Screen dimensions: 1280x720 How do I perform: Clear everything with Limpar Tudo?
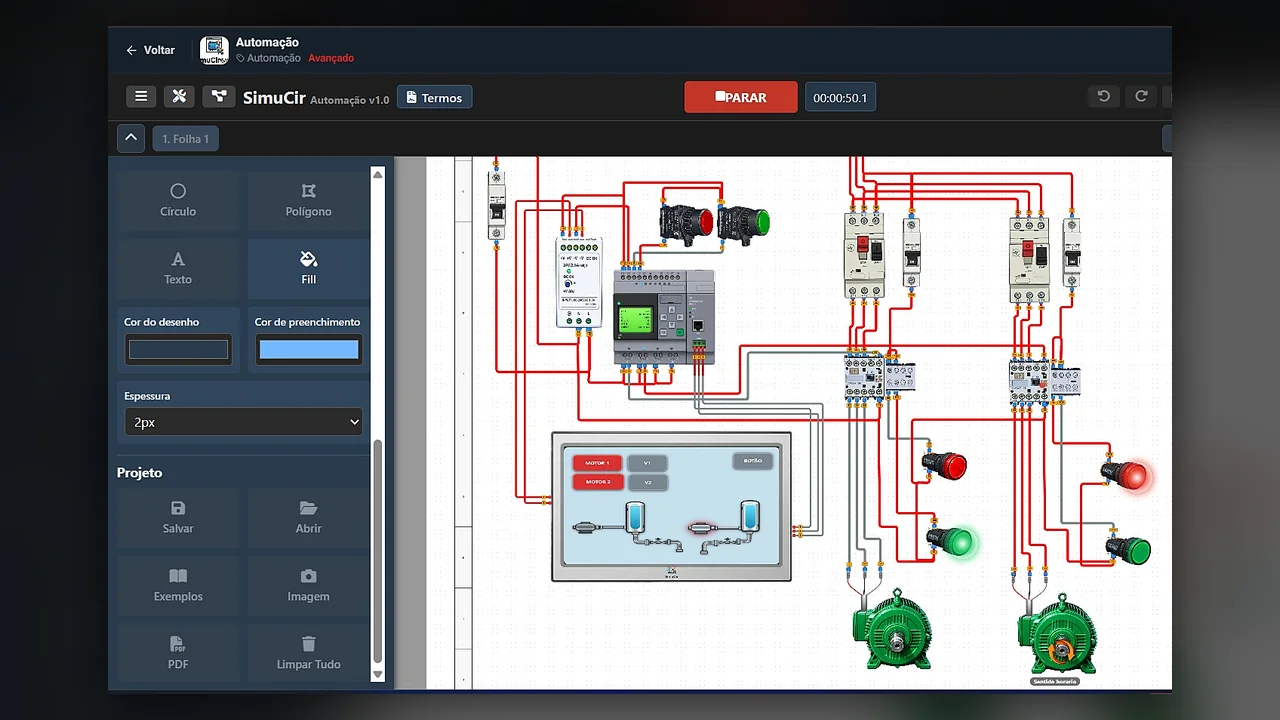309,654
